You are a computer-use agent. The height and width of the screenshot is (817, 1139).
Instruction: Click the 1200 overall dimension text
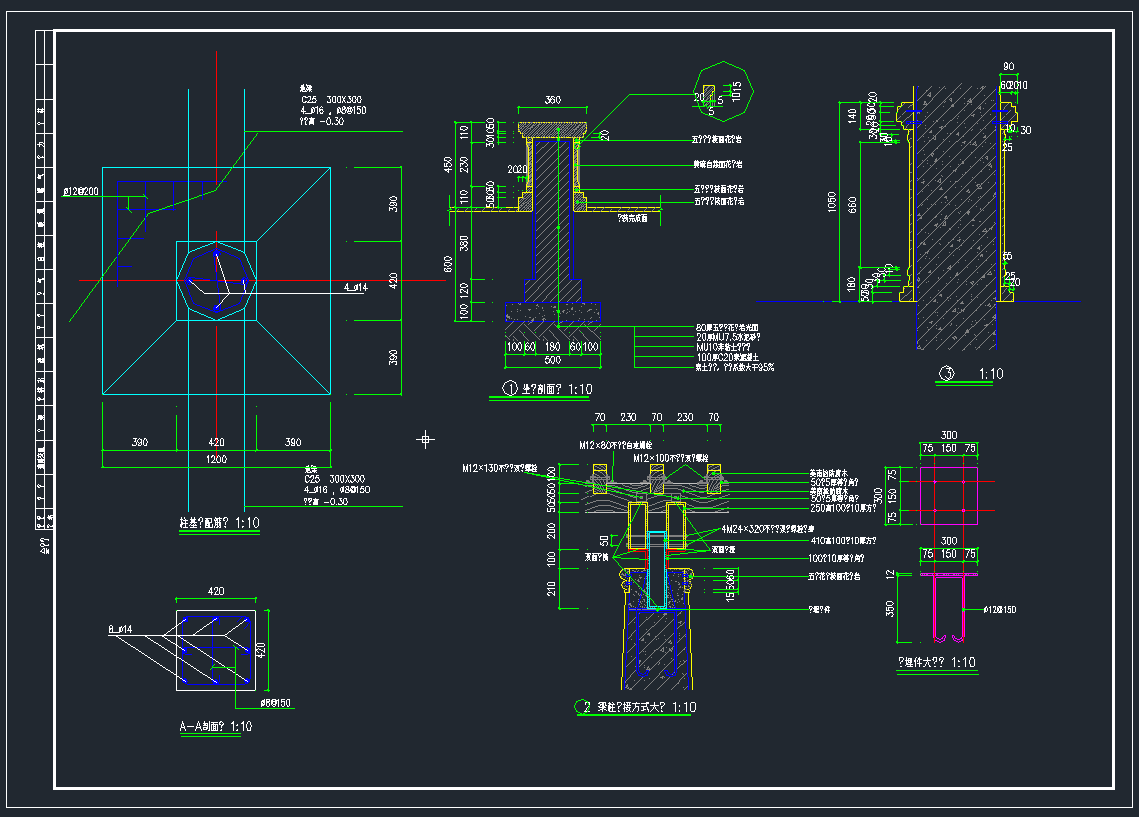(x=216, y=459)
